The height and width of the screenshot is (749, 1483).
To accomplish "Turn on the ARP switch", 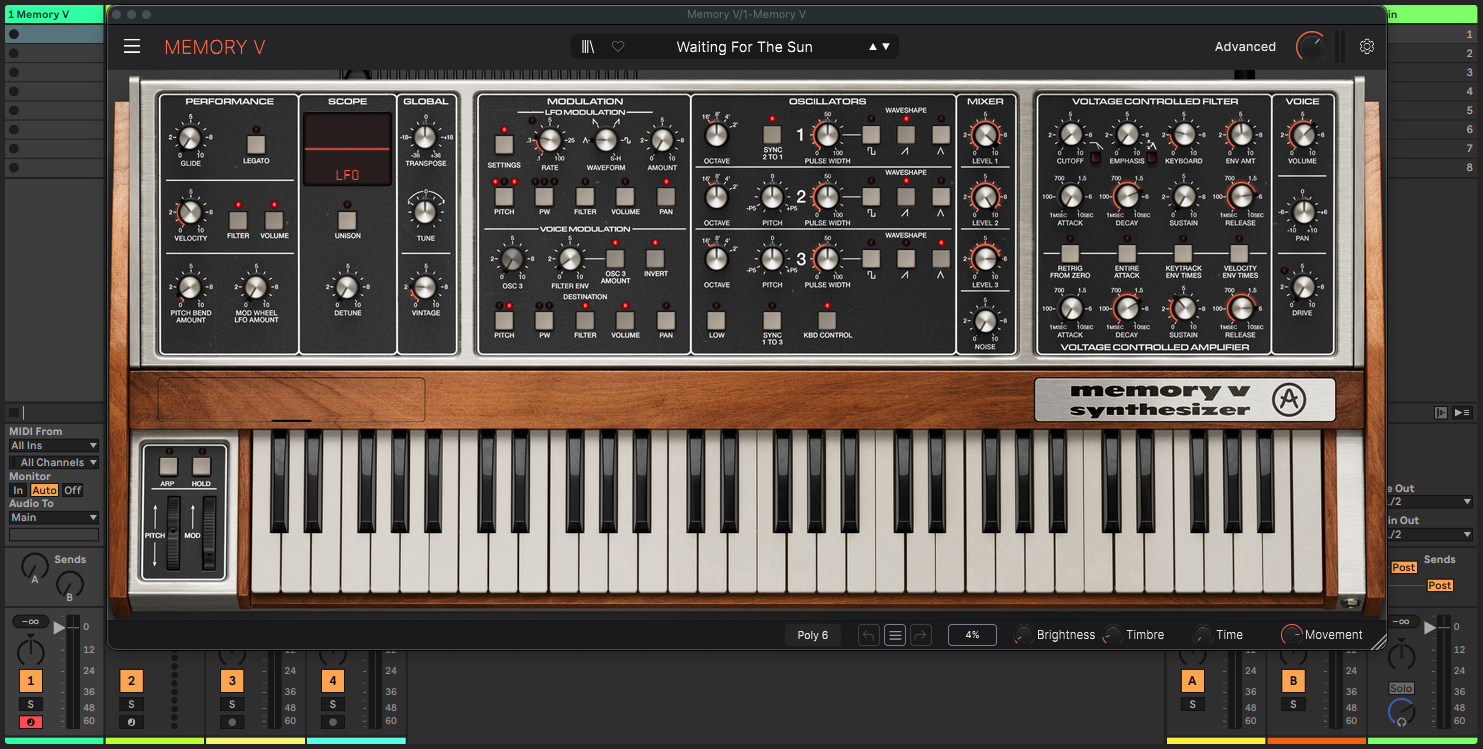I will tap(168, 465).
